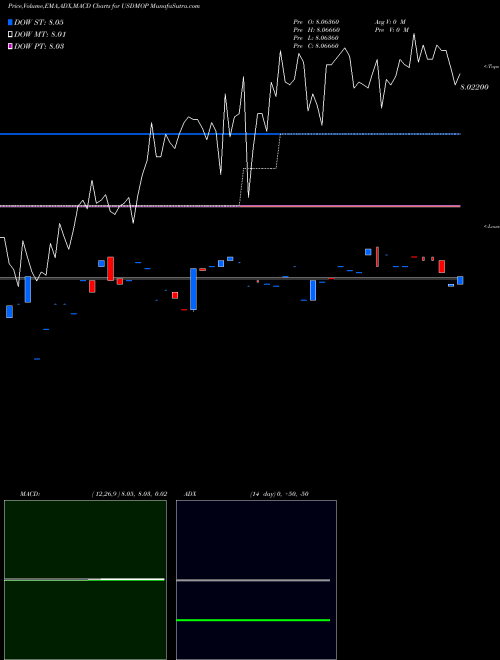Click the 'Pre O: 8.06369' value
The image size is (500, 660).
click(x=316, y=21)
